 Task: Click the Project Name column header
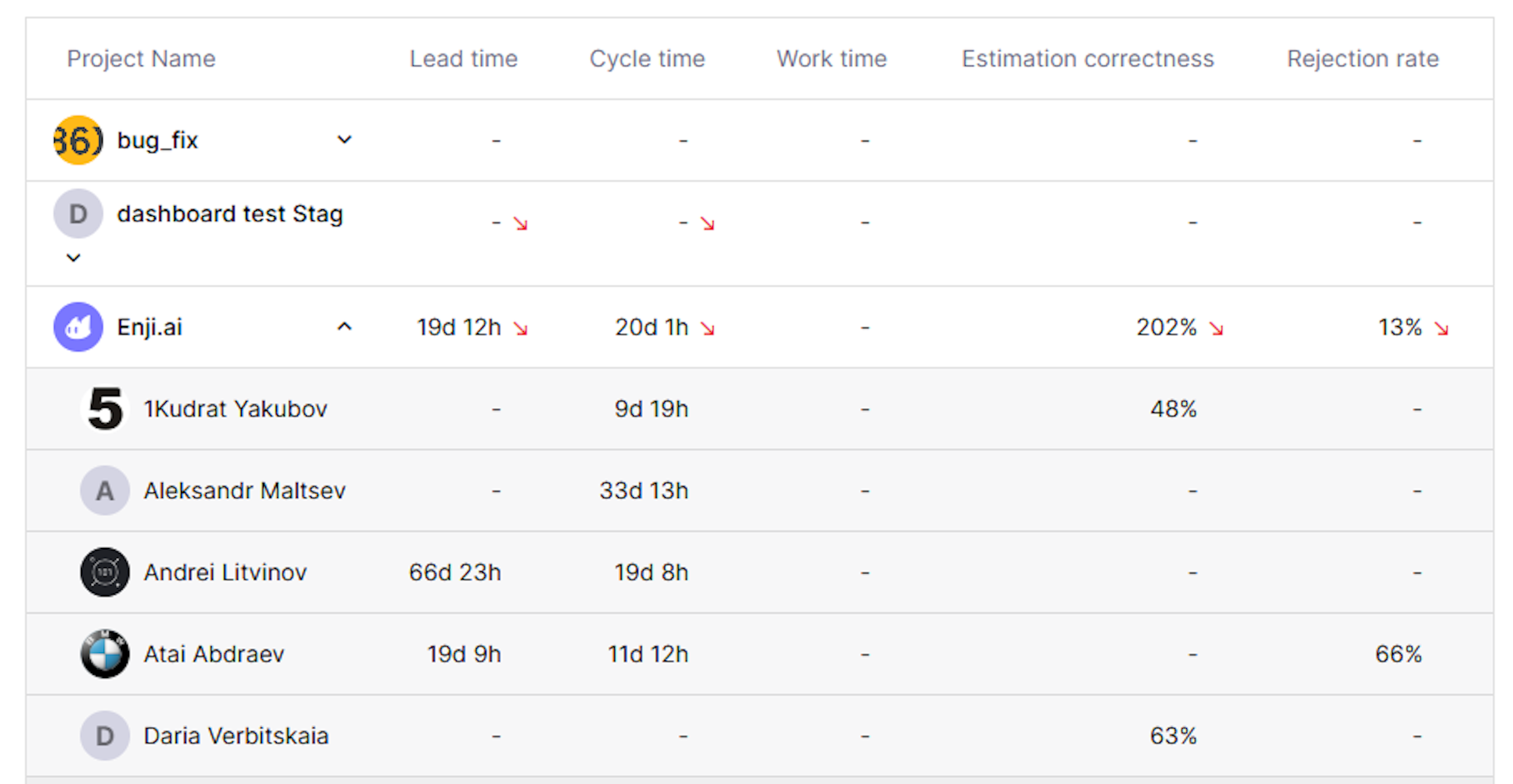pyautogui.click(x=141, y=58)
